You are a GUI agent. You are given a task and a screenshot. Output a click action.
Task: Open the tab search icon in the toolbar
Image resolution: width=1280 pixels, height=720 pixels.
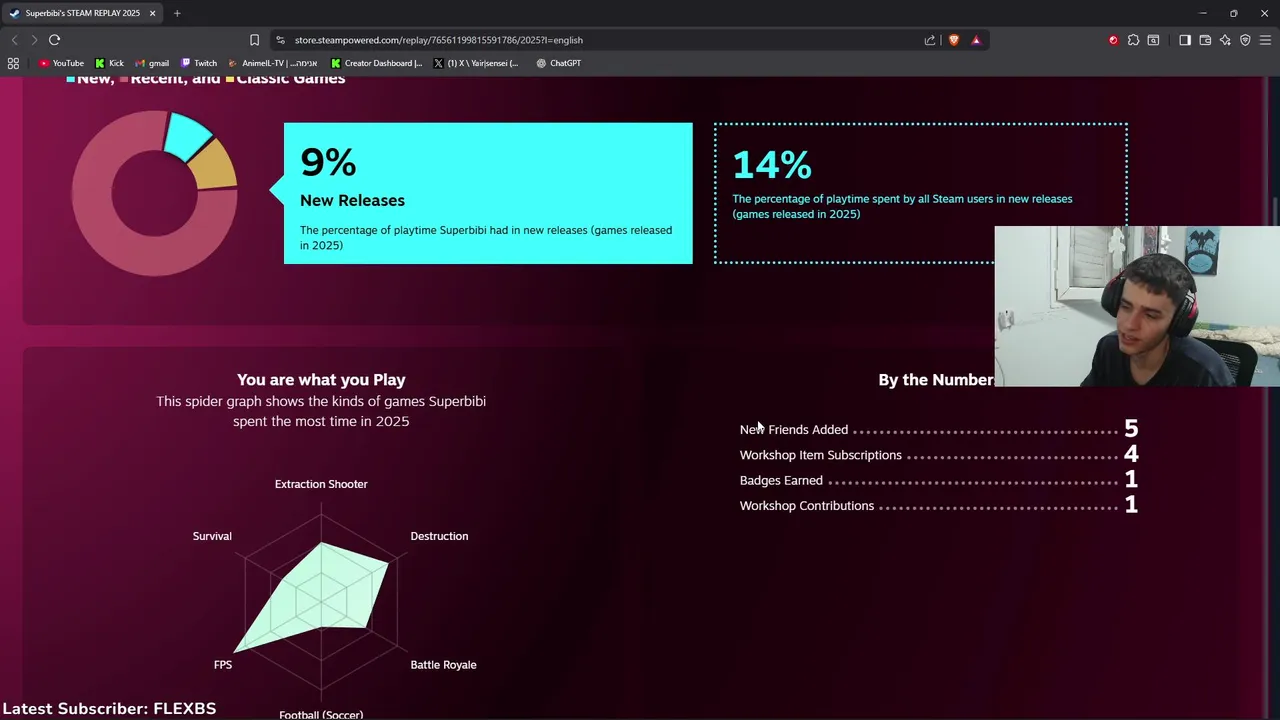1153,40
